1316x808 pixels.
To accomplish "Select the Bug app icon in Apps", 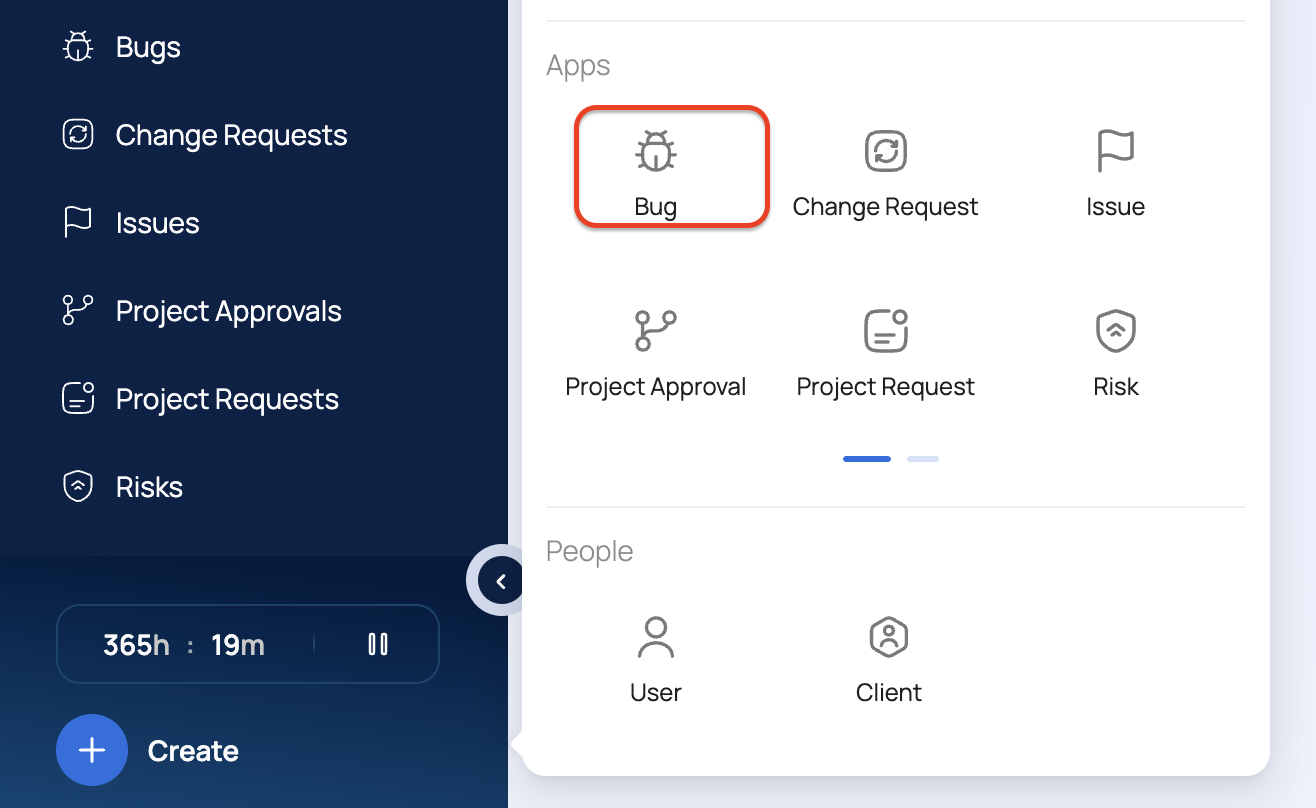I will point(656,153).
